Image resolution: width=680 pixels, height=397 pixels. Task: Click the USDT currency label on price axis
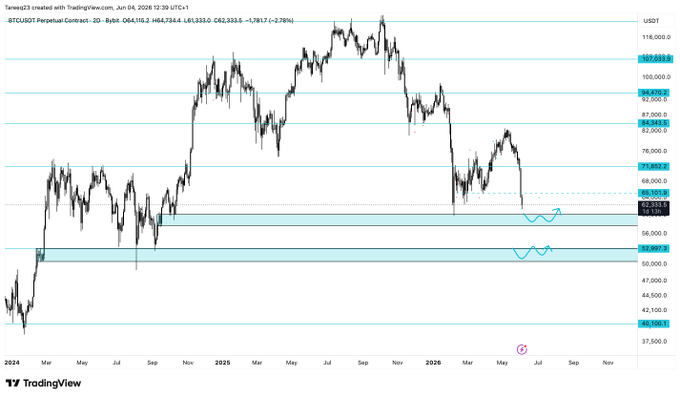click(651, 21)
